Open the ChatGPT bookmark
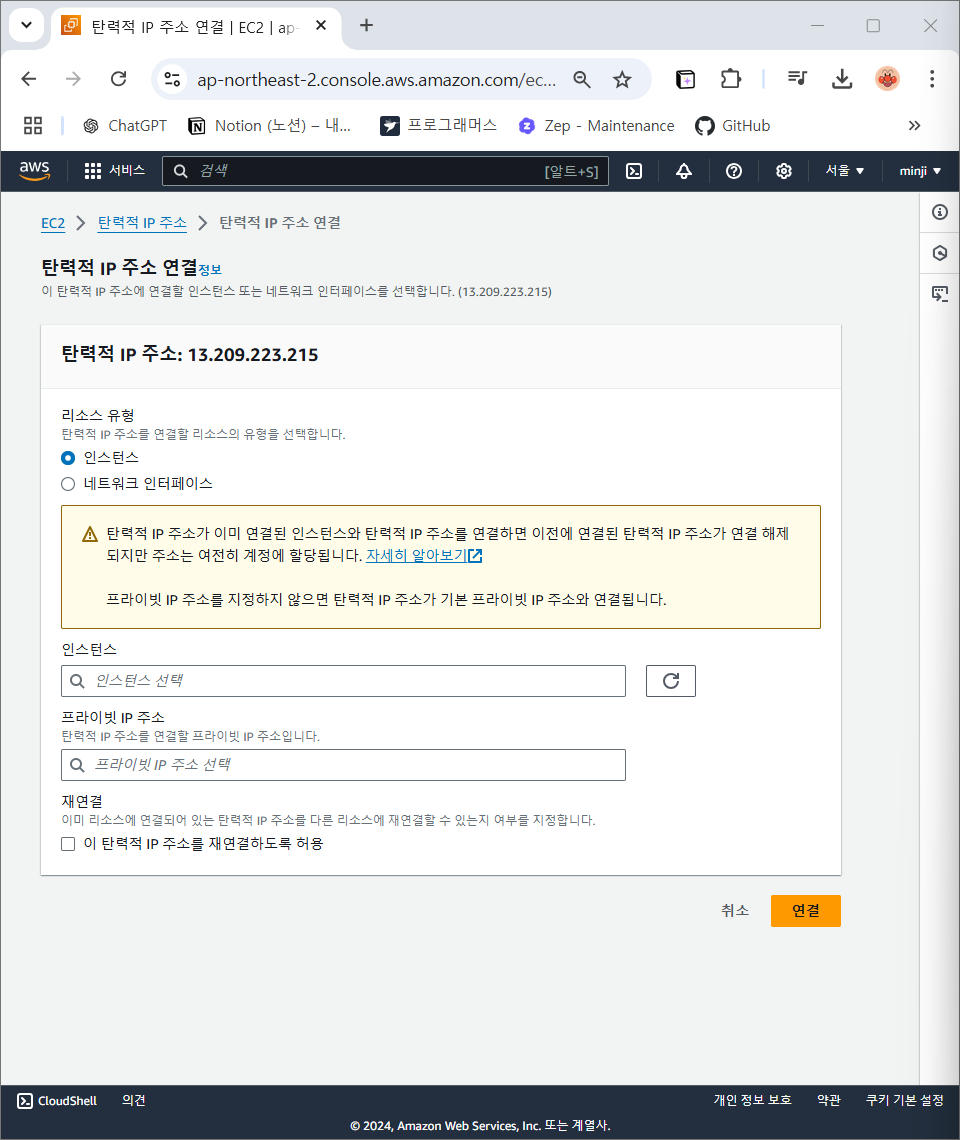This screenshot has width=960, height=1140. click(x=125, y=126)
